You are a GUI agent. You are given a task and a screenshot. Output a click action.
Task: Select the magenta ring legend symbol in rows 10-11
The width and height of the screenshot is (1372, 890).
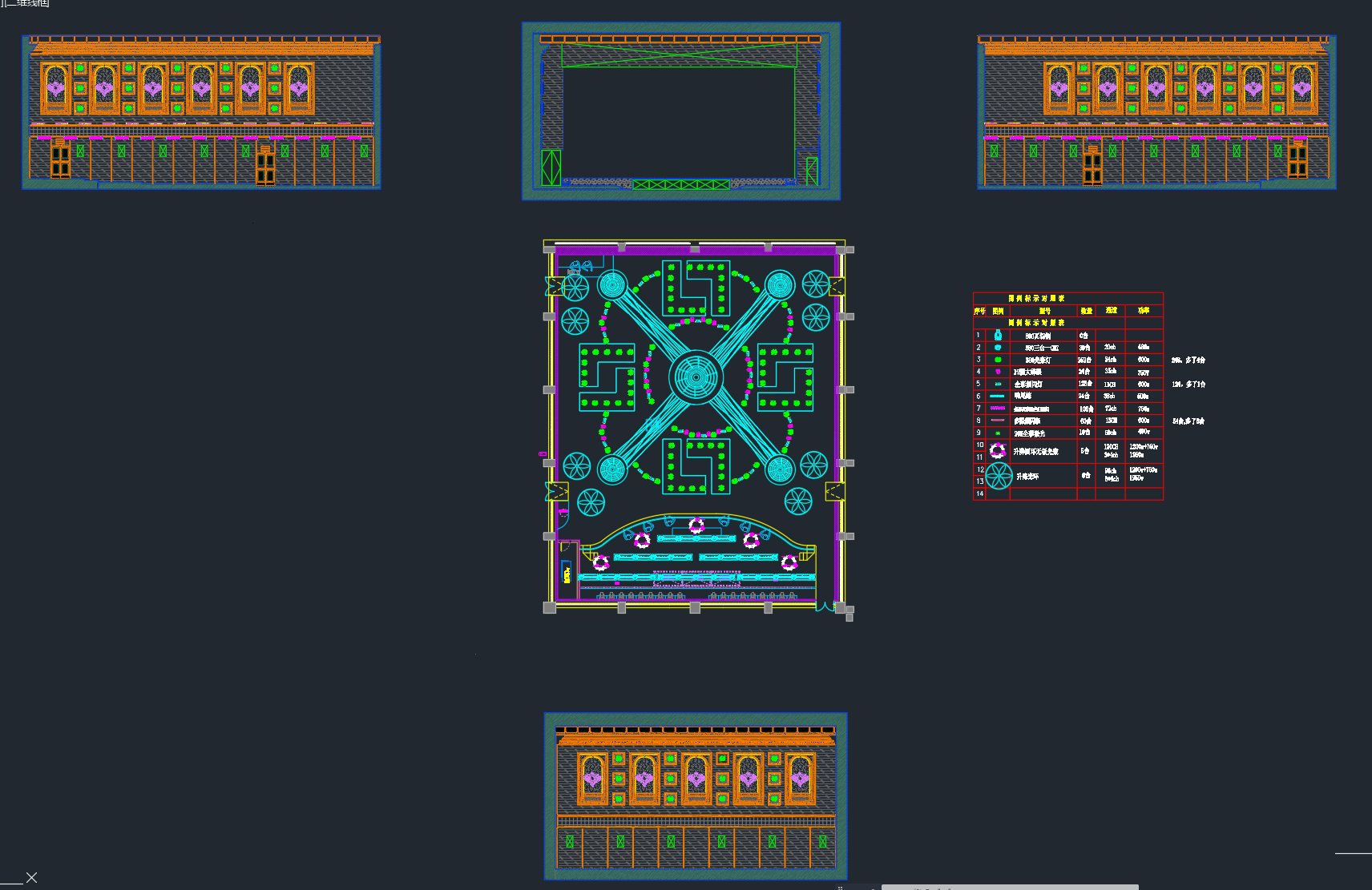998,451
